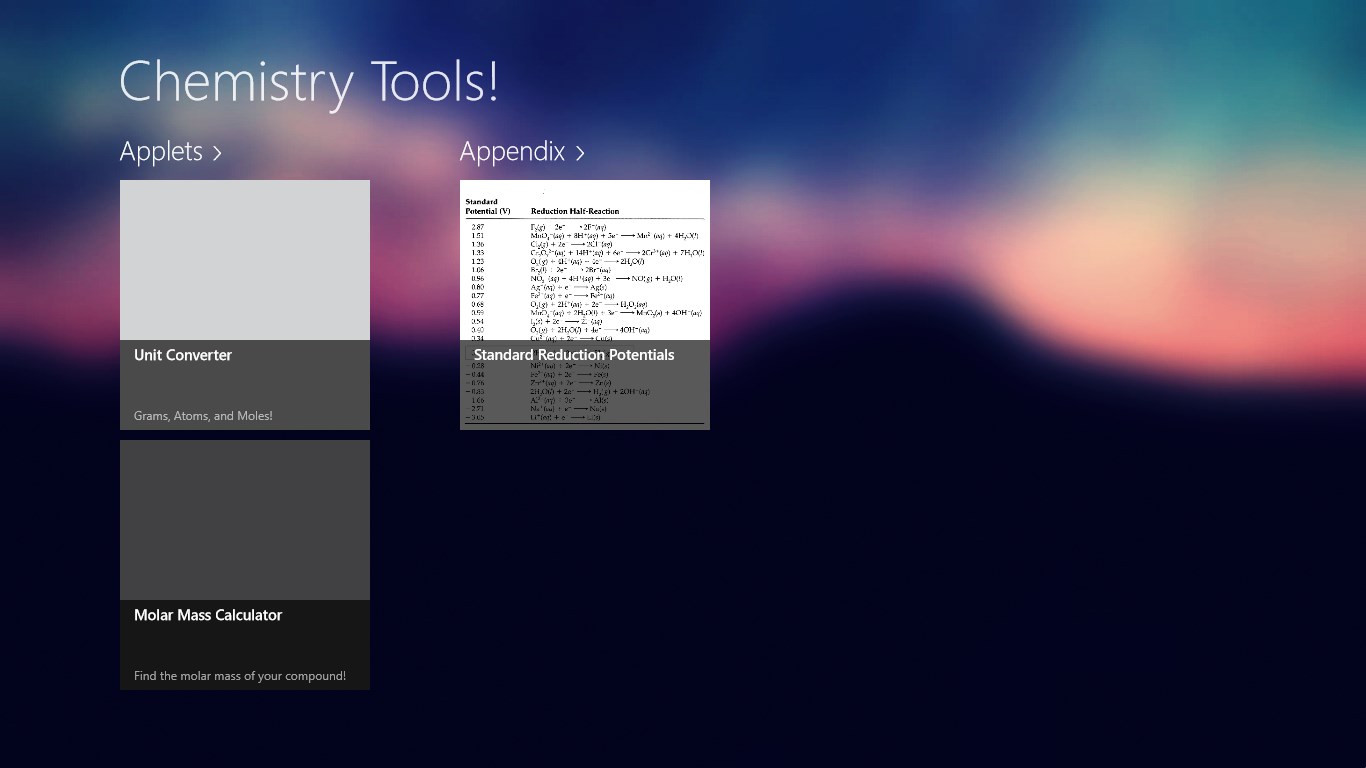Open the Molar Mass Calculator tile image
1366x768 pixels.
pos(244,520)
